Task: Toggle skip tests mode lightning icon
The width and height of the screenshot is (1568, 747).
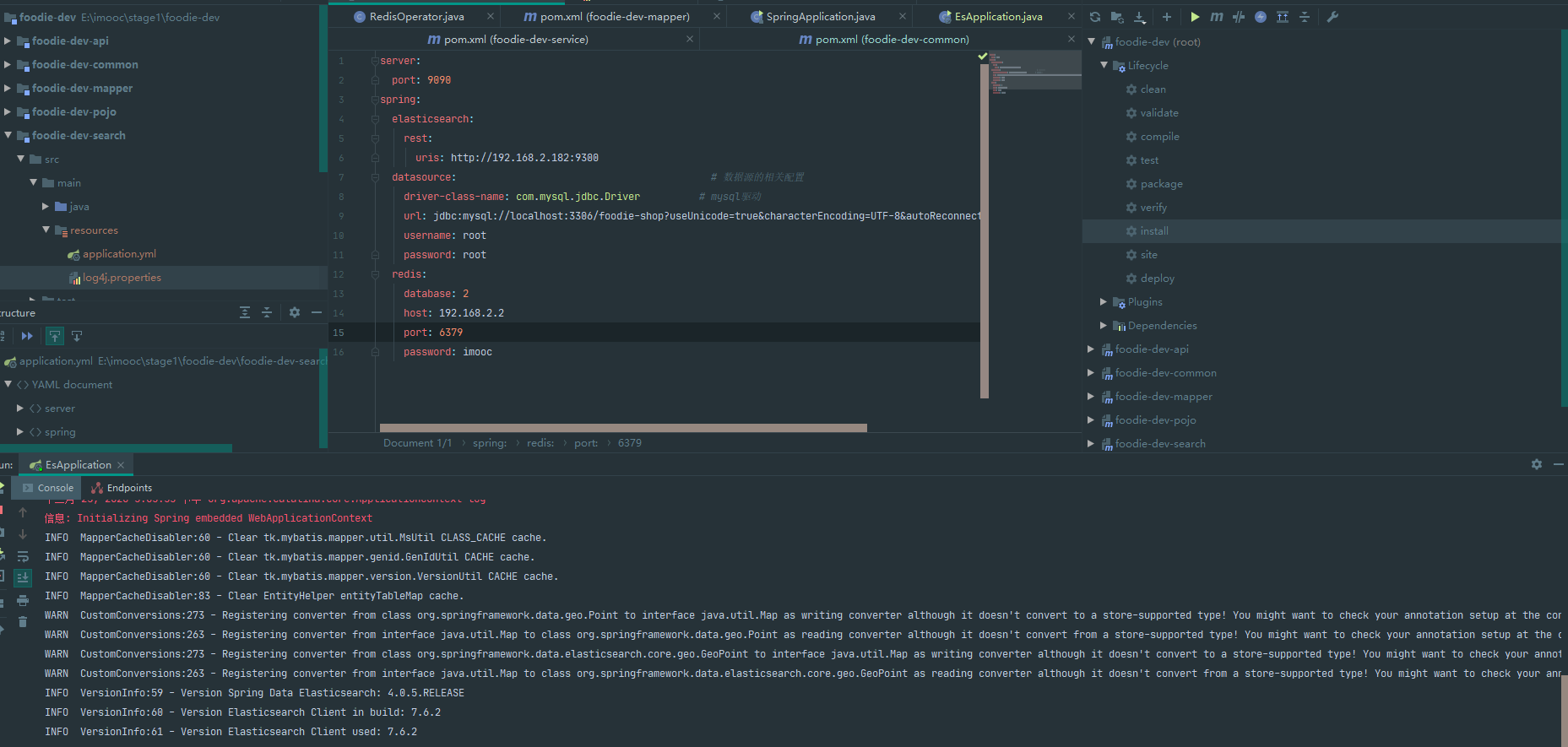Action: click(1261, 17)
